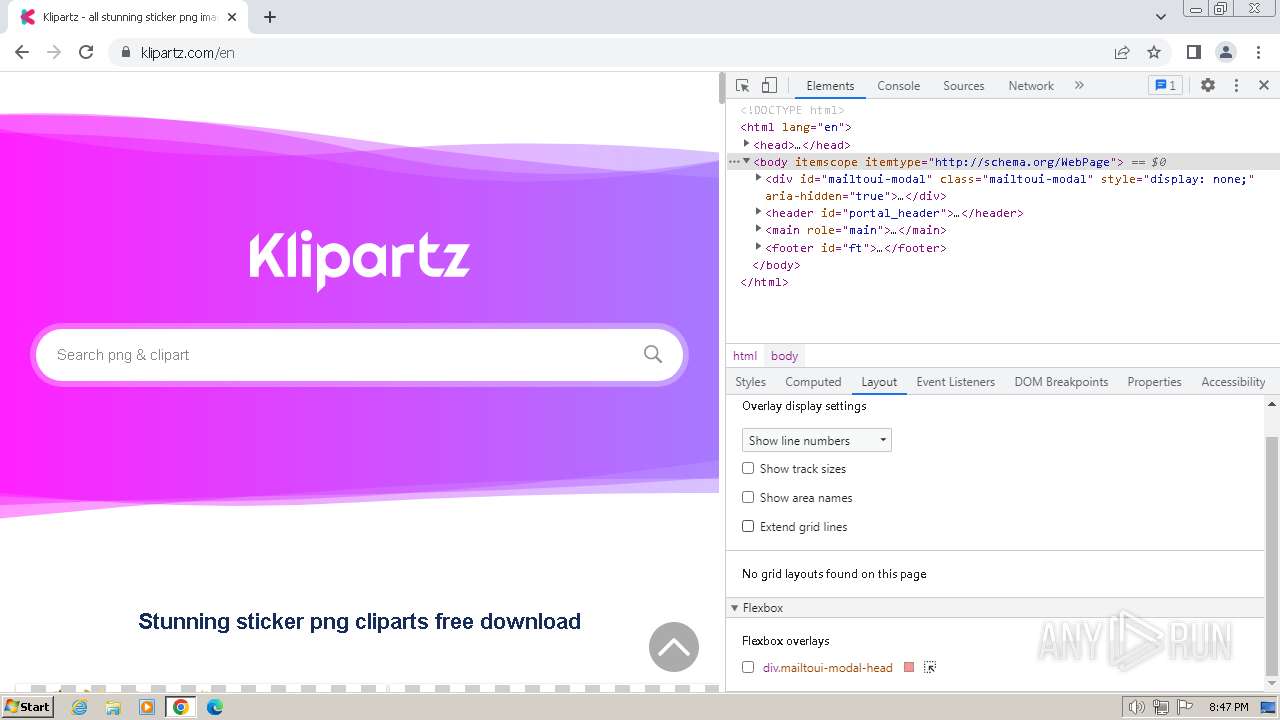The width and height of the screenshot is (1280, 720).
Task: Click the address bar URL
Action: click(x=188, y=52)
